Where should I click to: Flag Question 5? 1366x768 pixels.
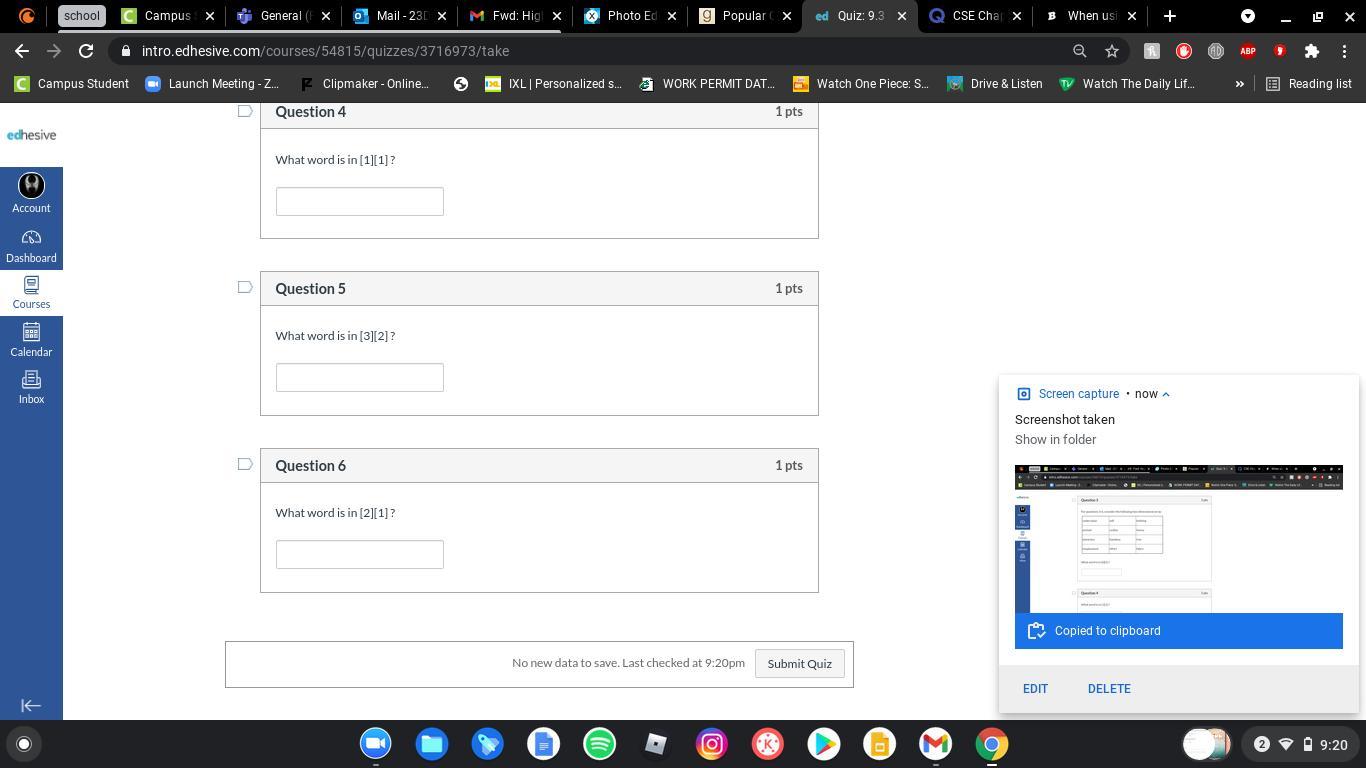click(245, 288)
